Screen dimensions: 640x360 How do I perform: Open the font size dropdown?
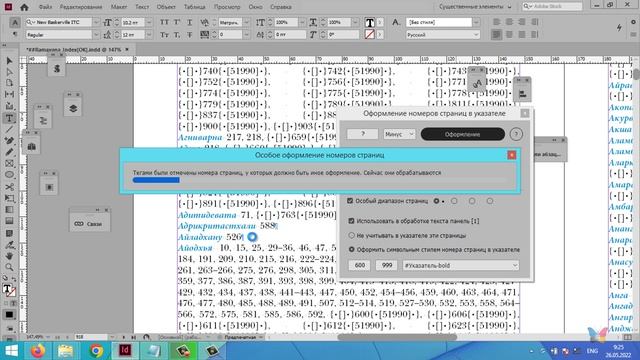[x=149, y=22]
